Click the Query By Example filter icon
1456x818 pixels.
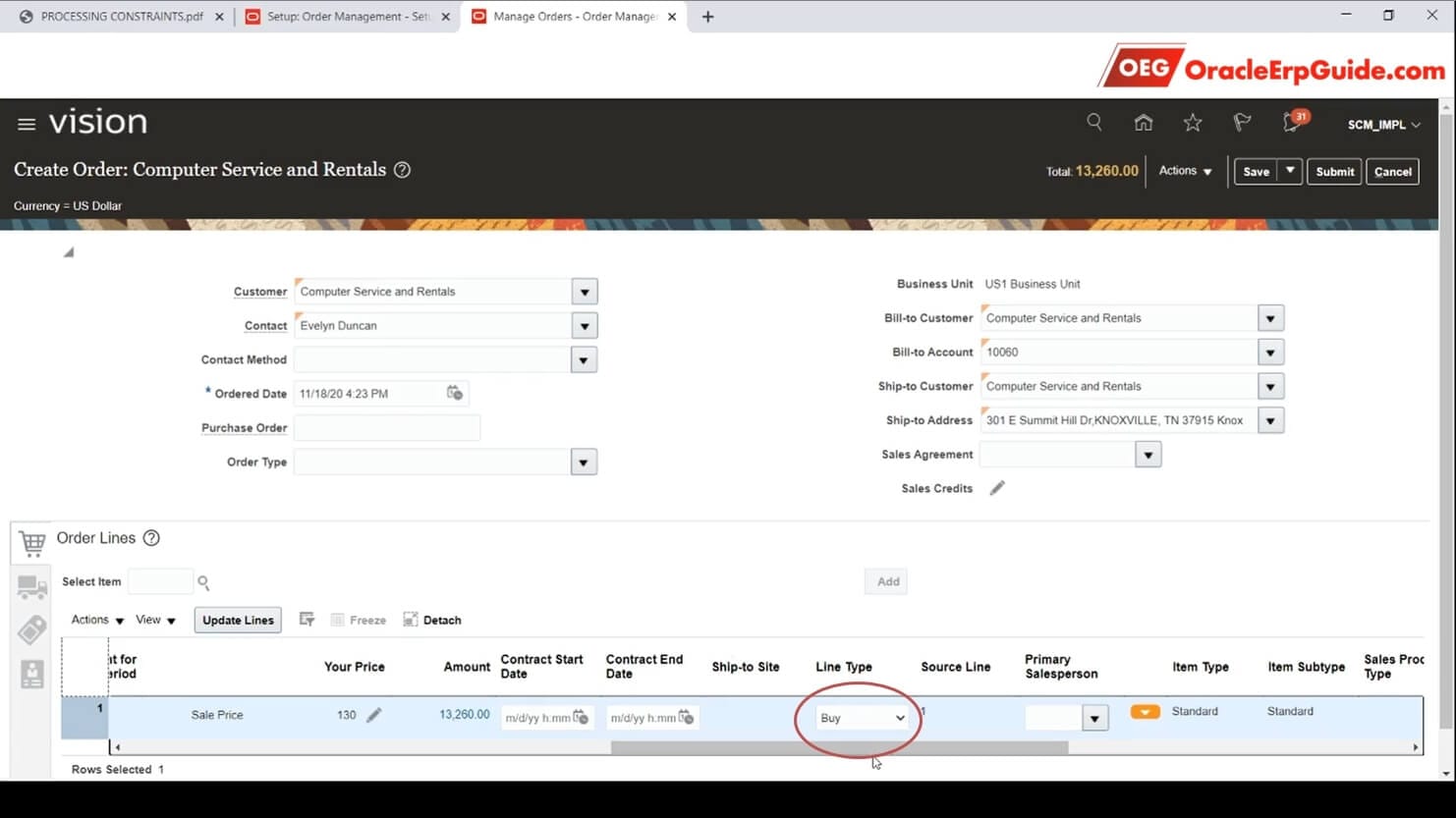pyautogui.click(x=307, y=620)
